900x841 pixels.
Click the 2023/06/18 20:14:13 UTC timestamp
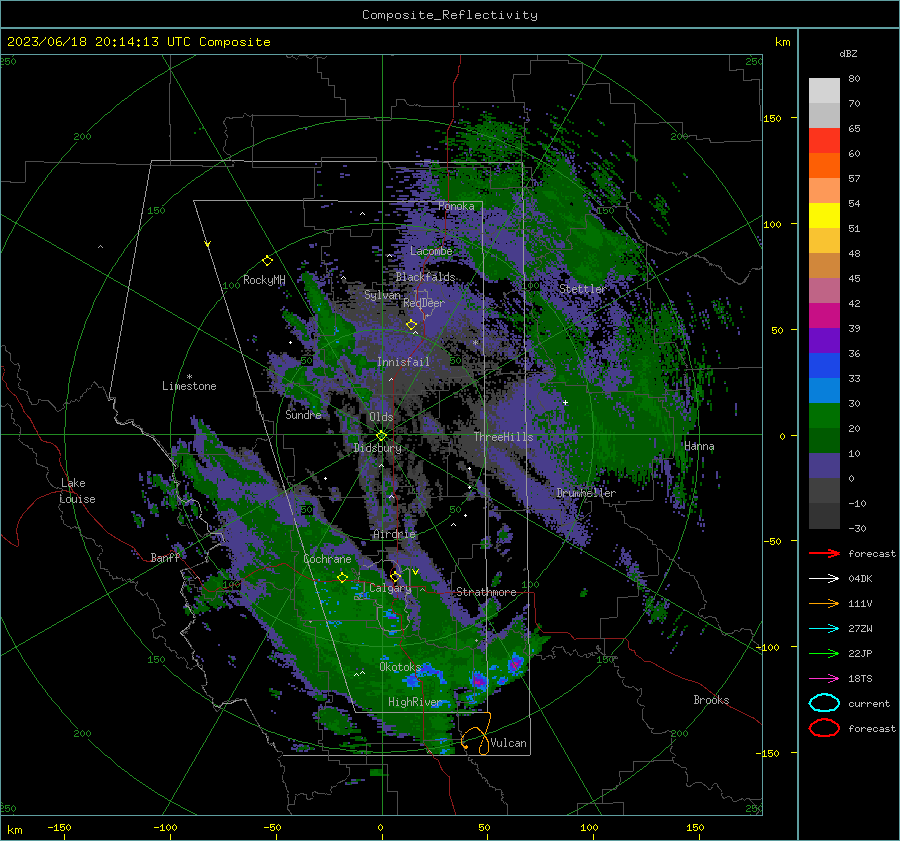(138, 42)
